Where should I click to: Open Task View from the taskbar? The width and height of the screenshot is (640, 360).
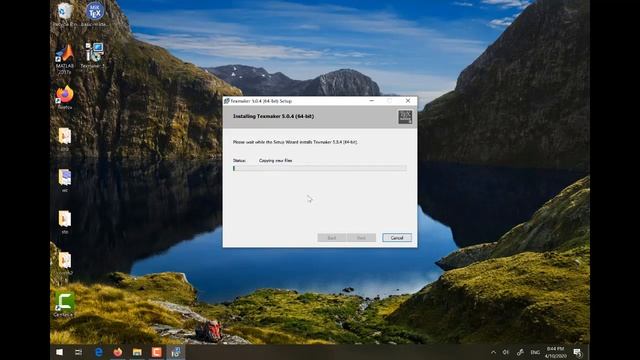[x=78, y=352]
